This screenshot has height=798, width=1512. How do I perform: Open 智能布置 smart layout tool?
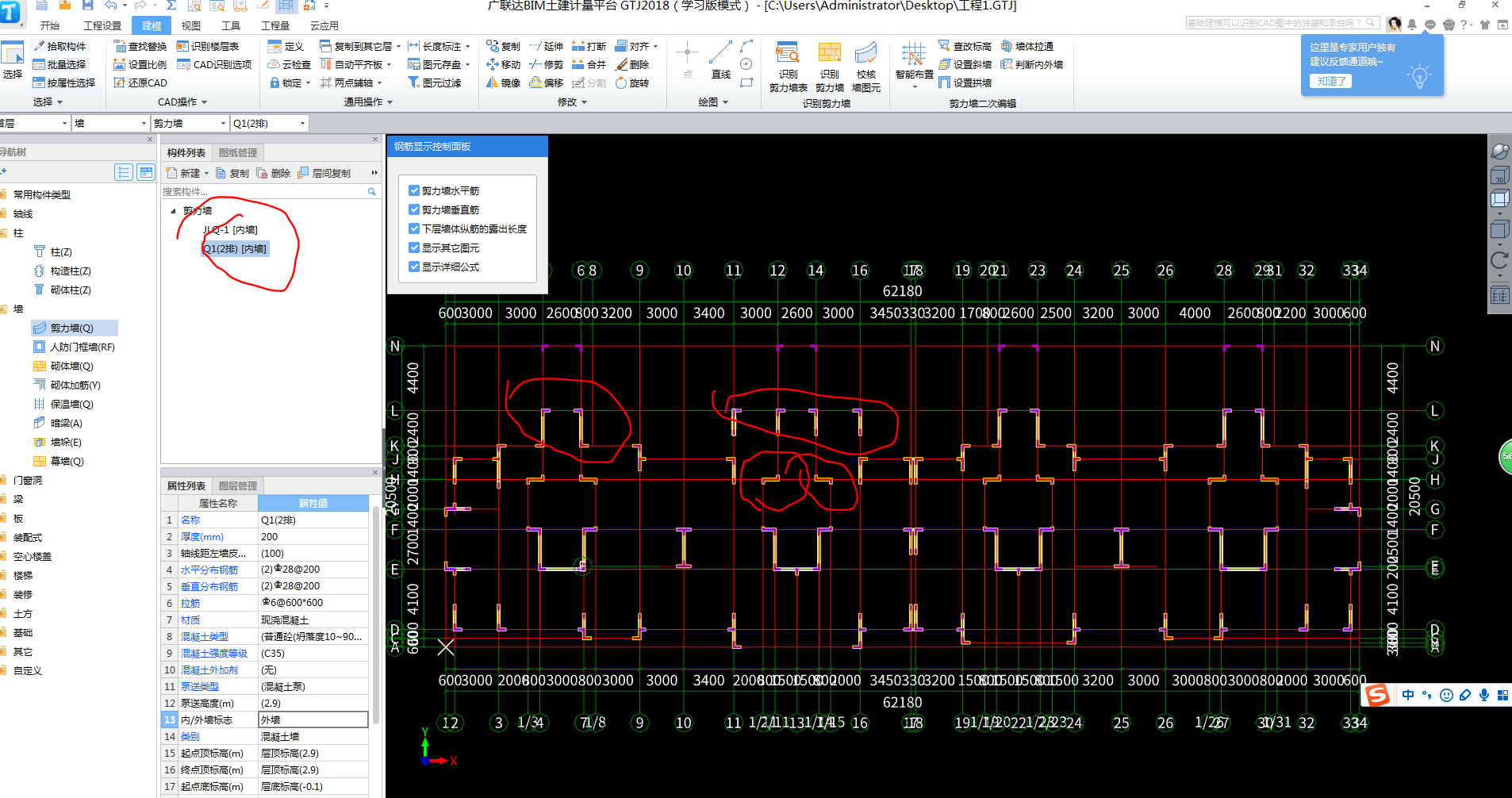click(914, 63)
